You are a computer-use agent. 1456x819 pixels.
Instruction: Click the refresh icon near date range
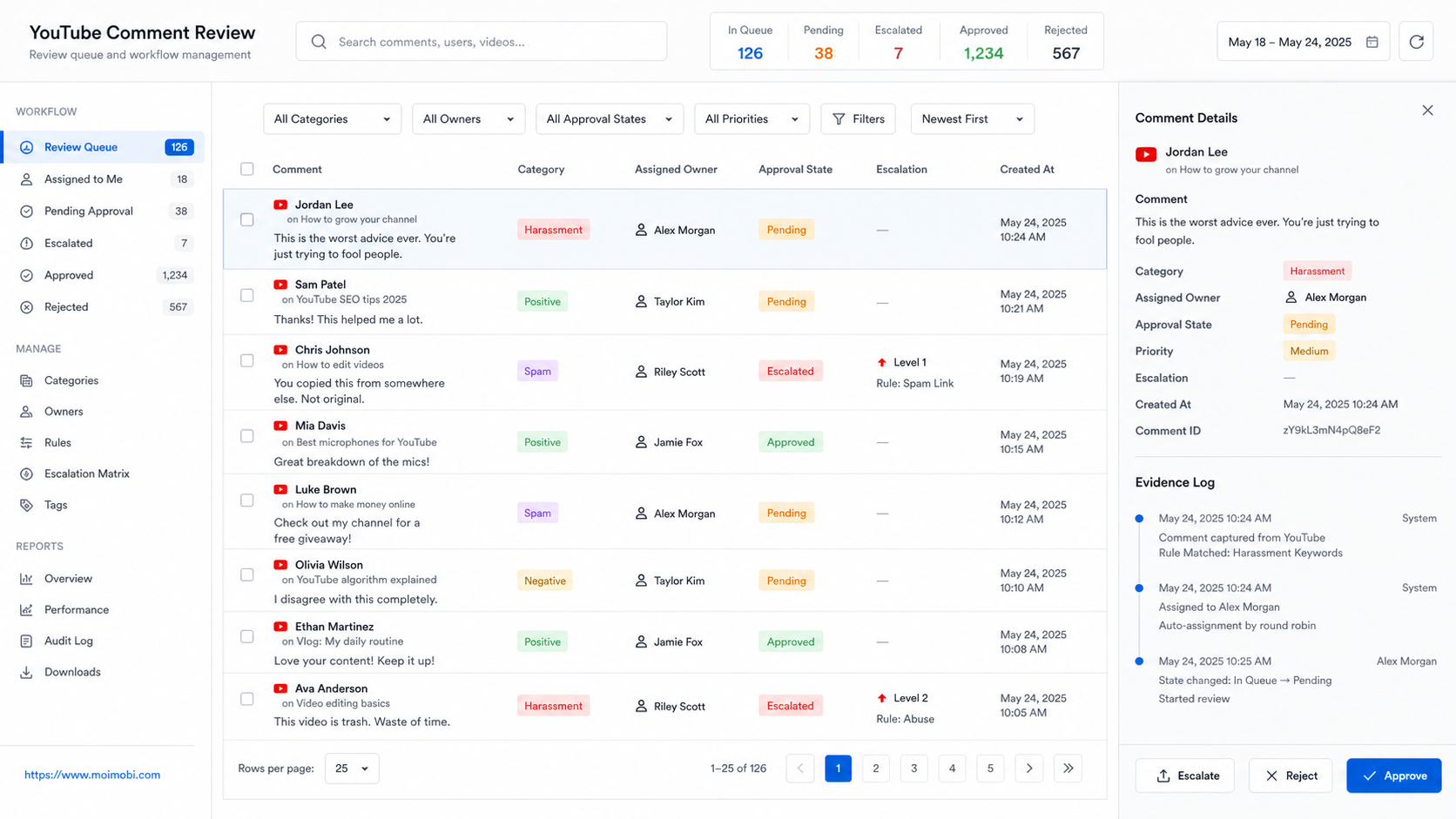1416,42
